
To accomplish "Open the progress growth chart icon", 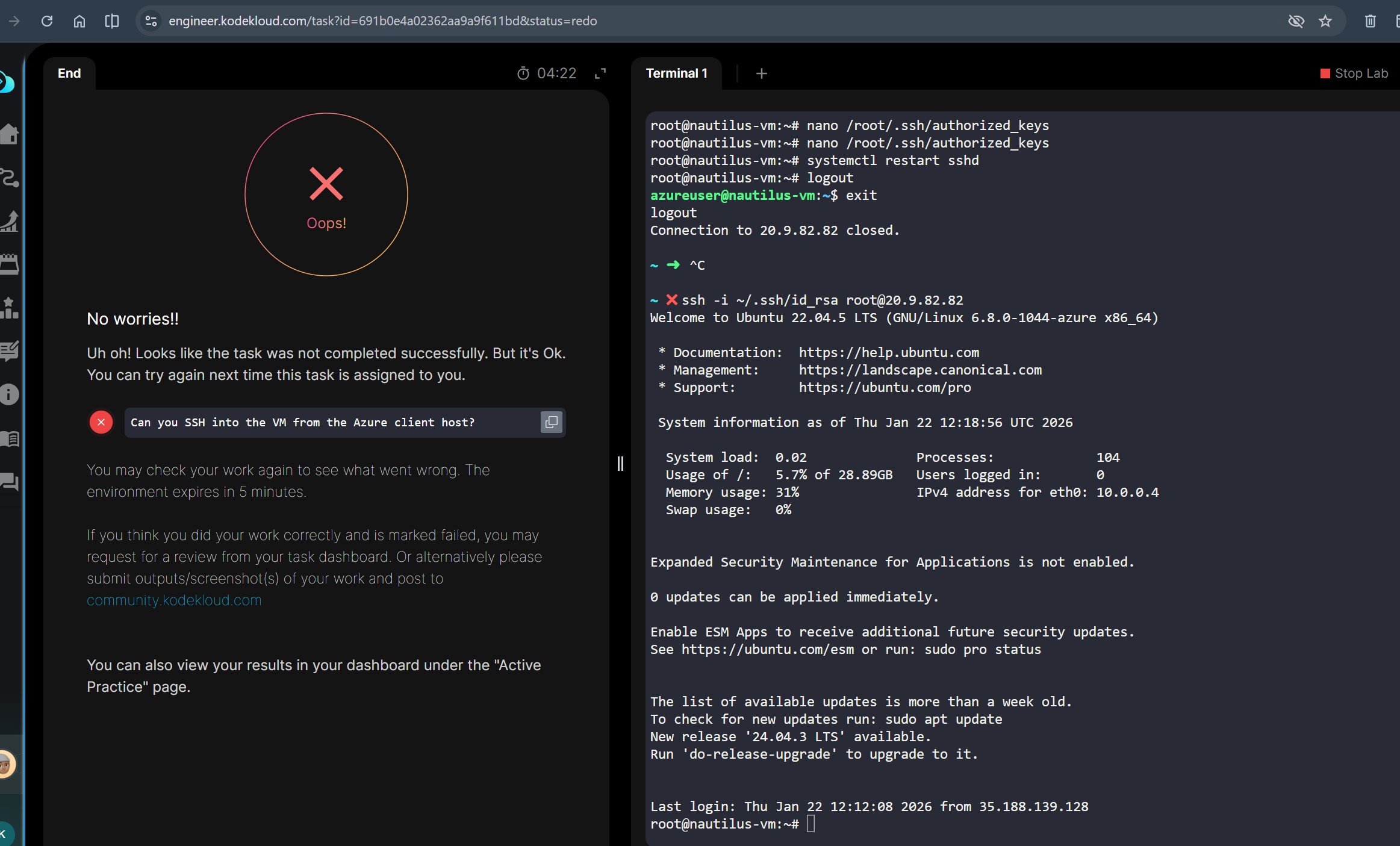I will [x=9, y=221].
